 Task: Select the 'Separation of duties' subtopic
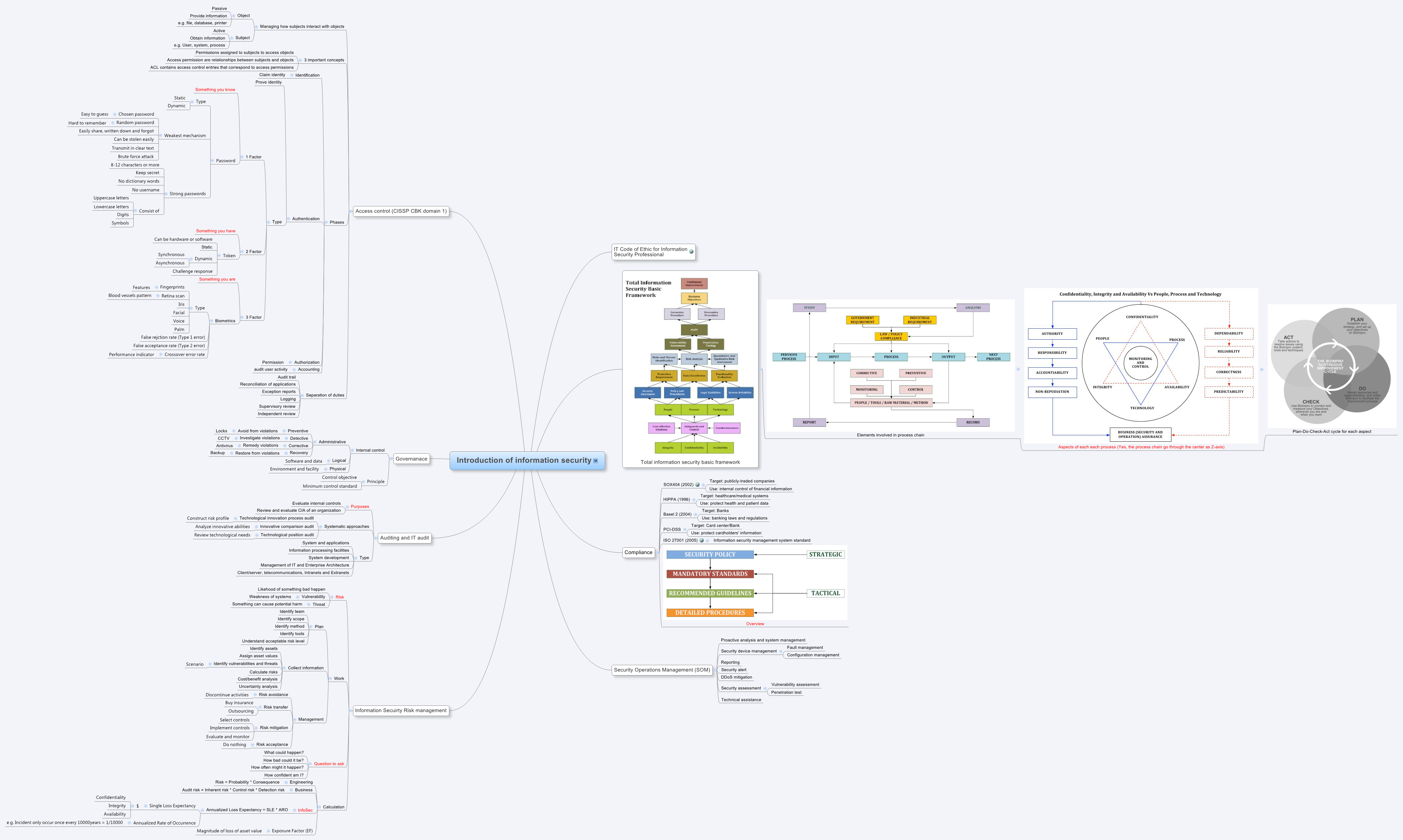pos(325,396)
